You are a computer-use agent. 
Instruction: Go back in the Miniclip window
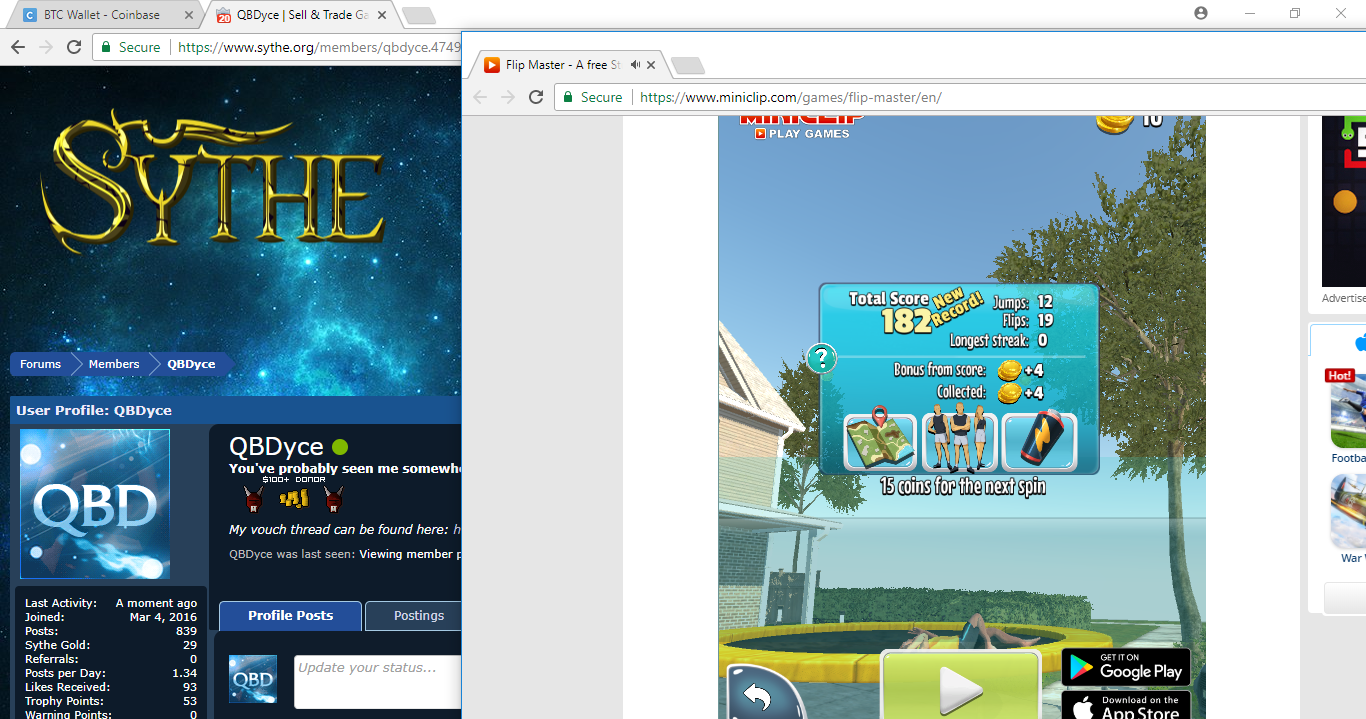(480, 97)
